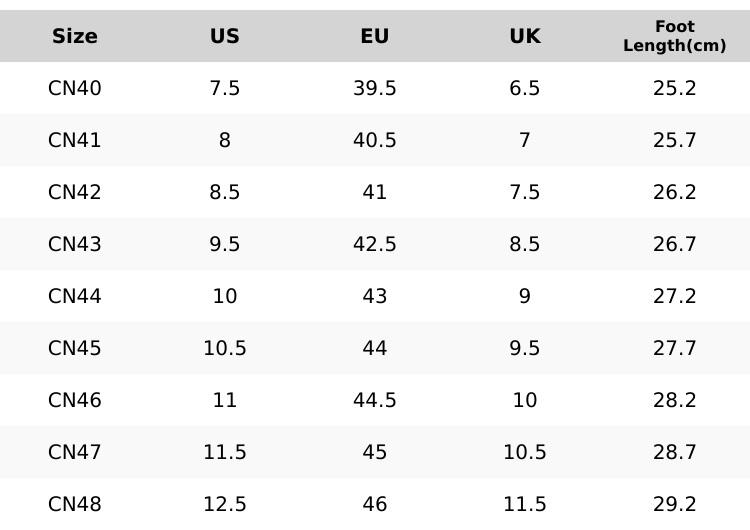Select the CN41 row label
This screenshot has width=750, height=530.
(75, 141)
